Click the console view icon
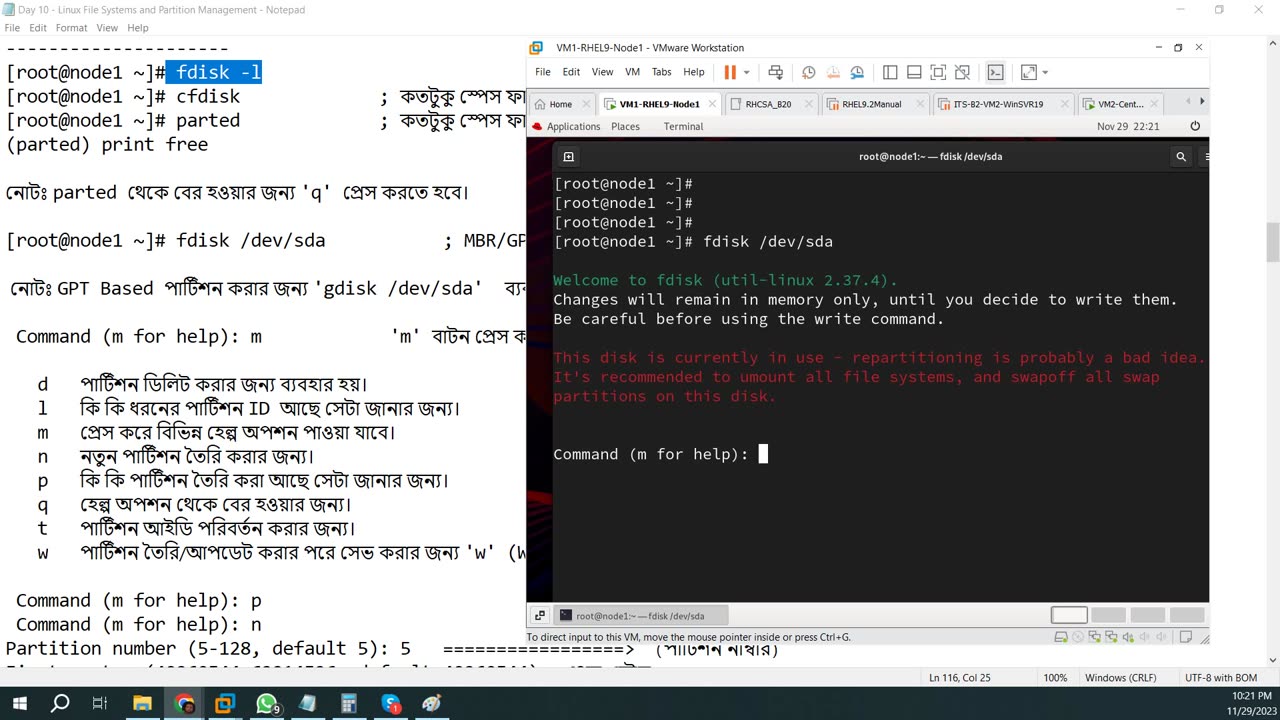The image size is (1280, 720). tap(995, 72)
